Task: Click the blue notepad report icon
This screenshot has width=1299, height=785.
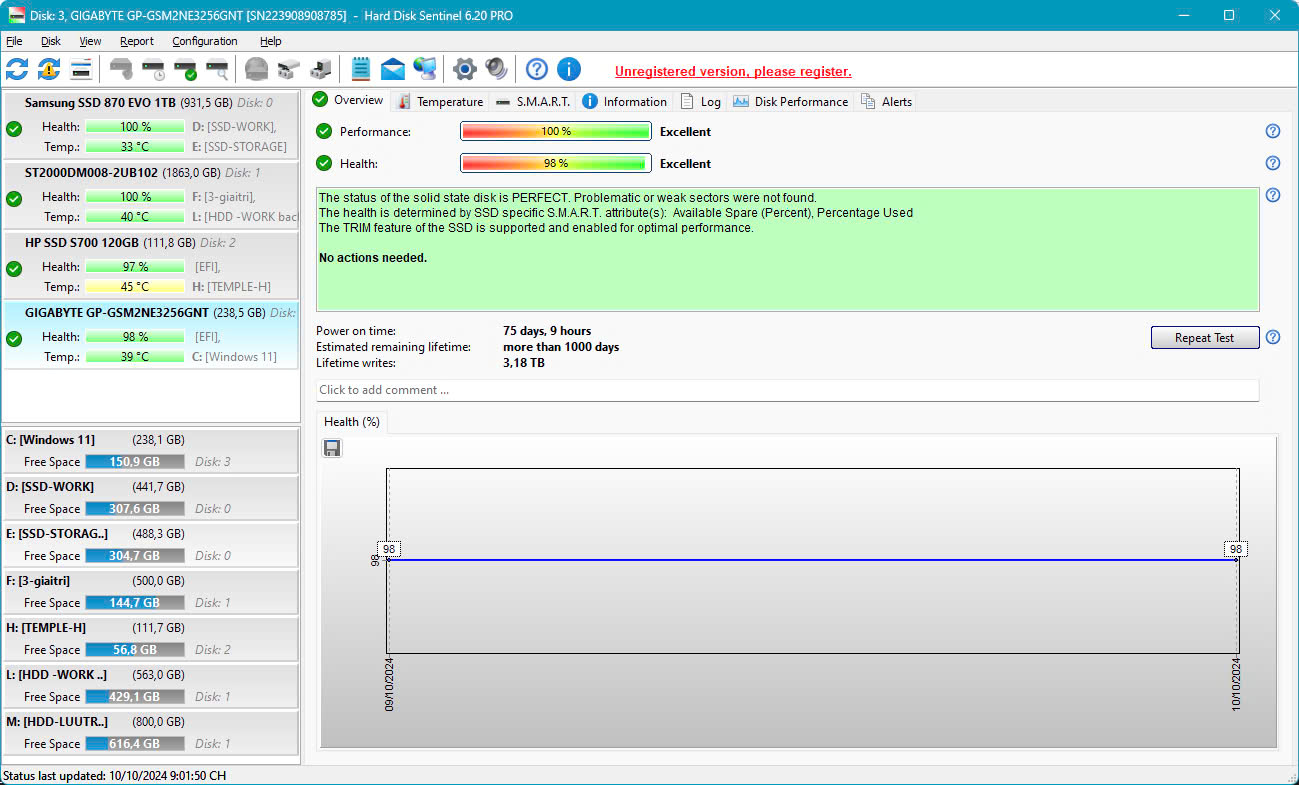Action: (x=361, y=69)
